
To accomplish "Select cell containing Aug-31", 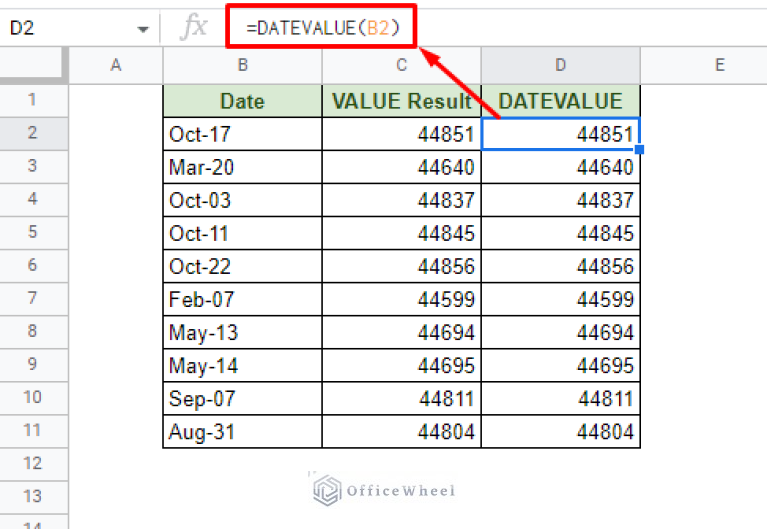I will point(242,431).
